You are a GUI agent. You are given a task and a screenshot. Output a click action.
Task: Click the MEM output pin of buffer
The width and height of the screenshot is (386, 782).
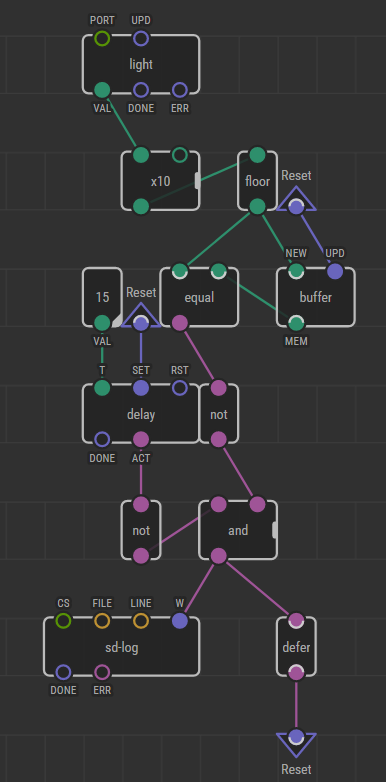click(x=296, y=323)
